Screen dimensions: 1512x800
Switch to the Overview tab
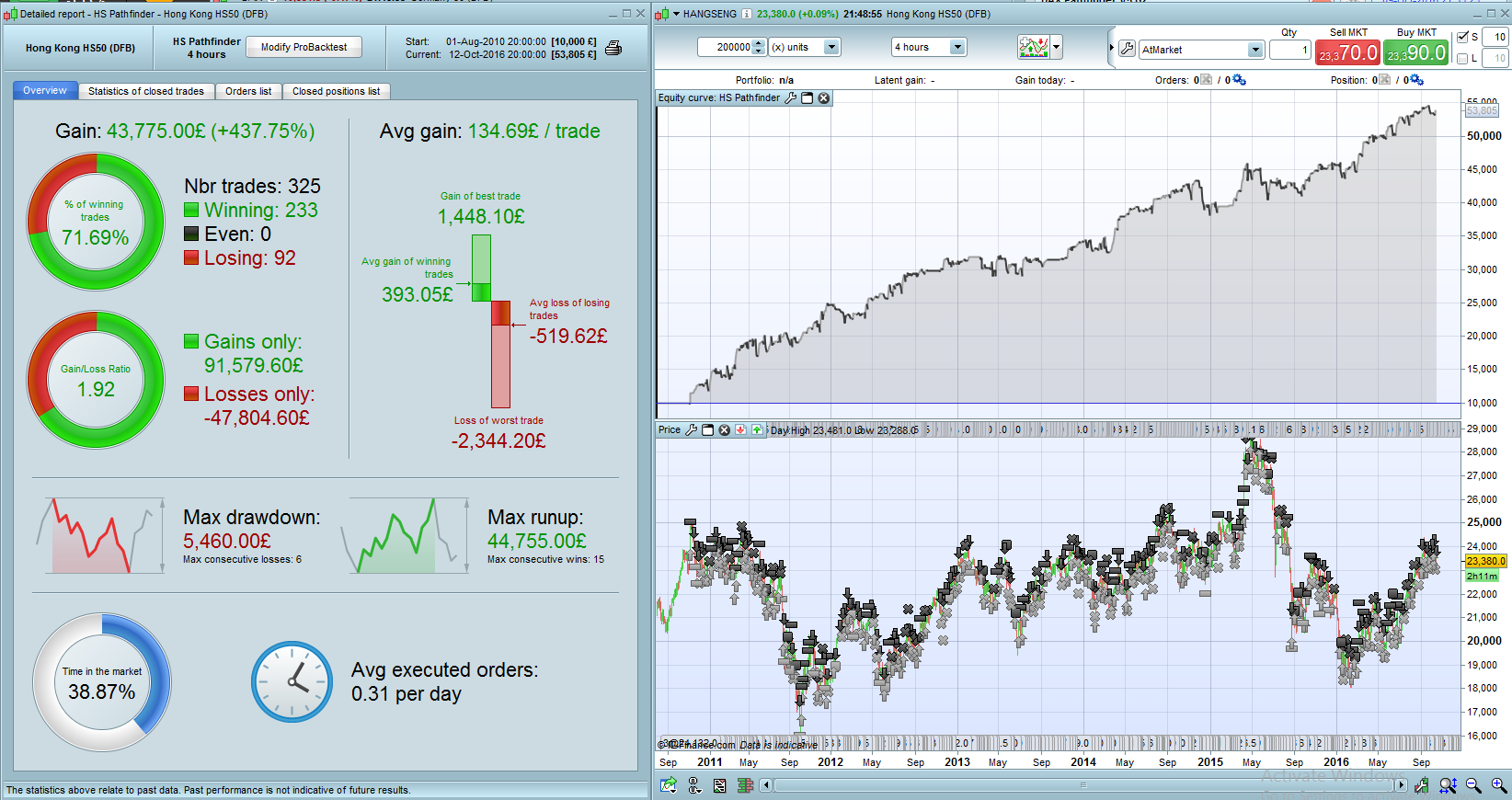tap(45, 90)
